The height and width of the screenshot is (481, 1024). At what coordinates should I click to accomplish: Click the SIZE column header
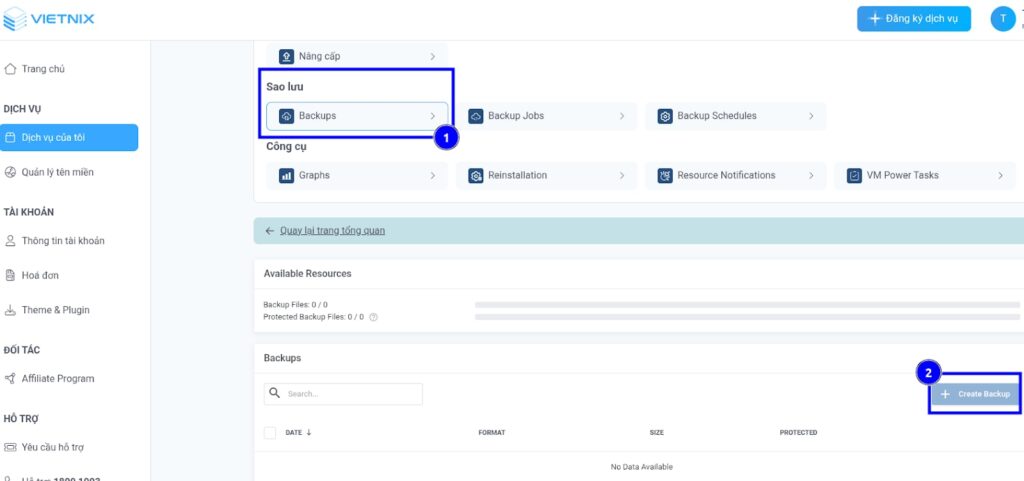point(656,433)
